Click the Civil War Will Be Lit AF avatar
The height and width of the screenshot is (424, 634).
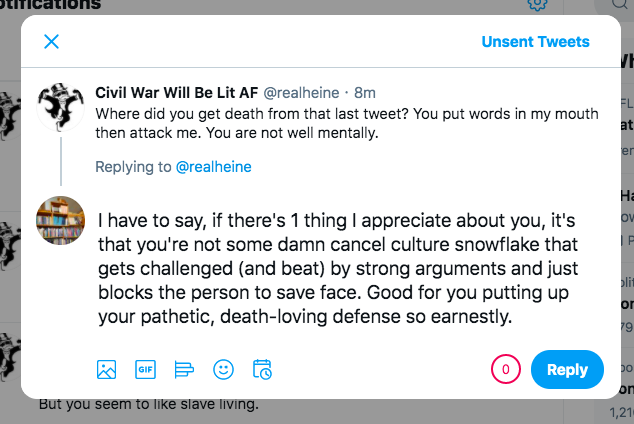61,107
